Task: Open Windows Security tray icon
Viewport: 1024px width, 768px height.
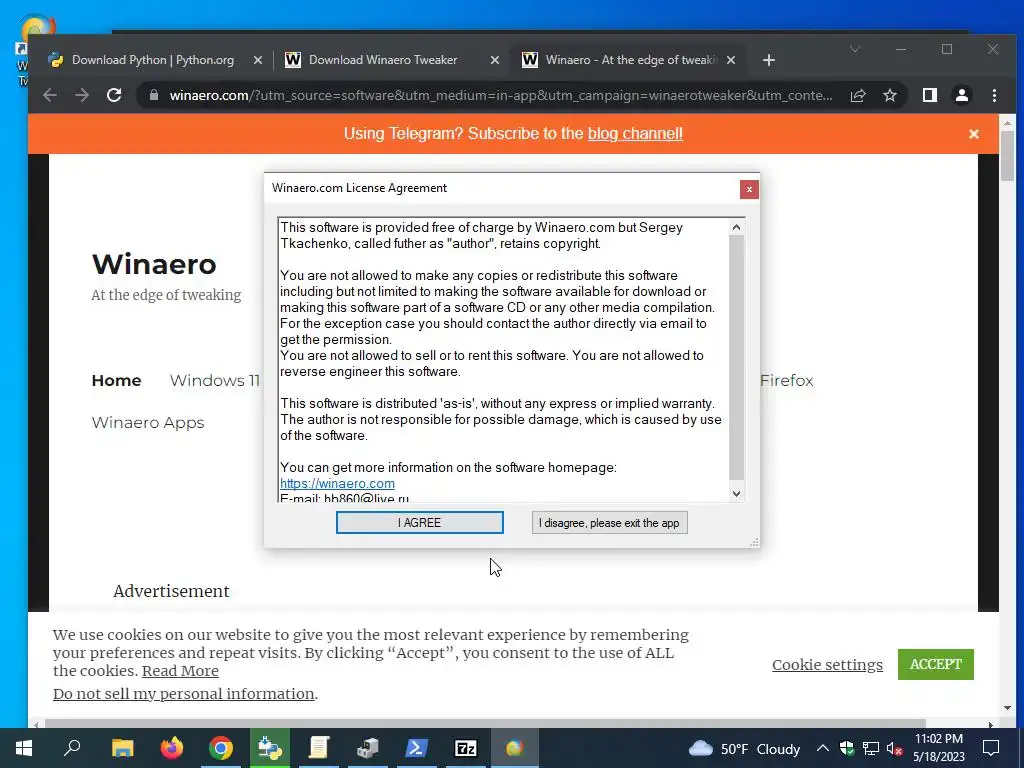Action: (847, 748)
